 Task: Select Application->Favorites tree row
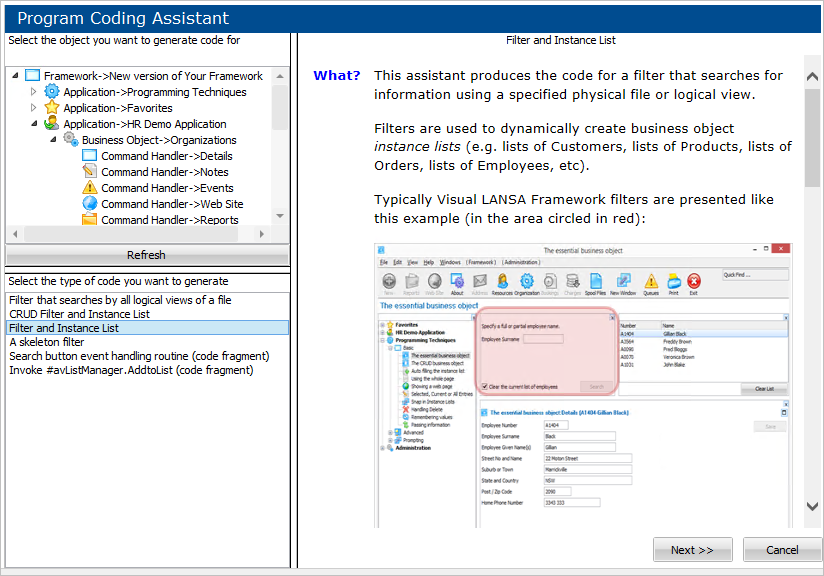click(x=118, y=108)
